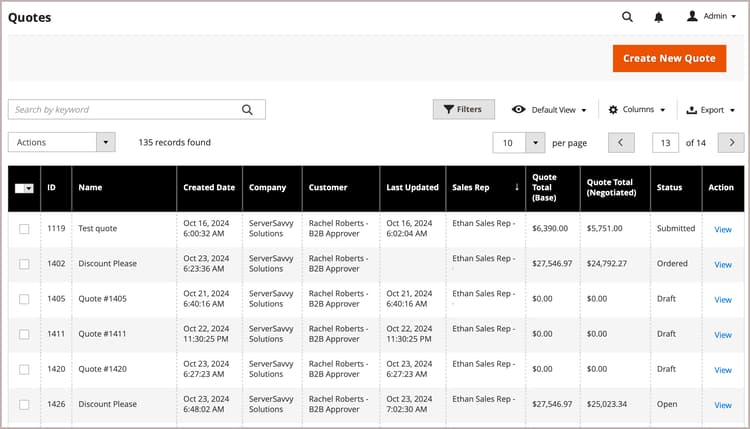Click the Export upload icon
This screenshot has height=429, width=750.
pyautogui.click(x=691, y=110)
